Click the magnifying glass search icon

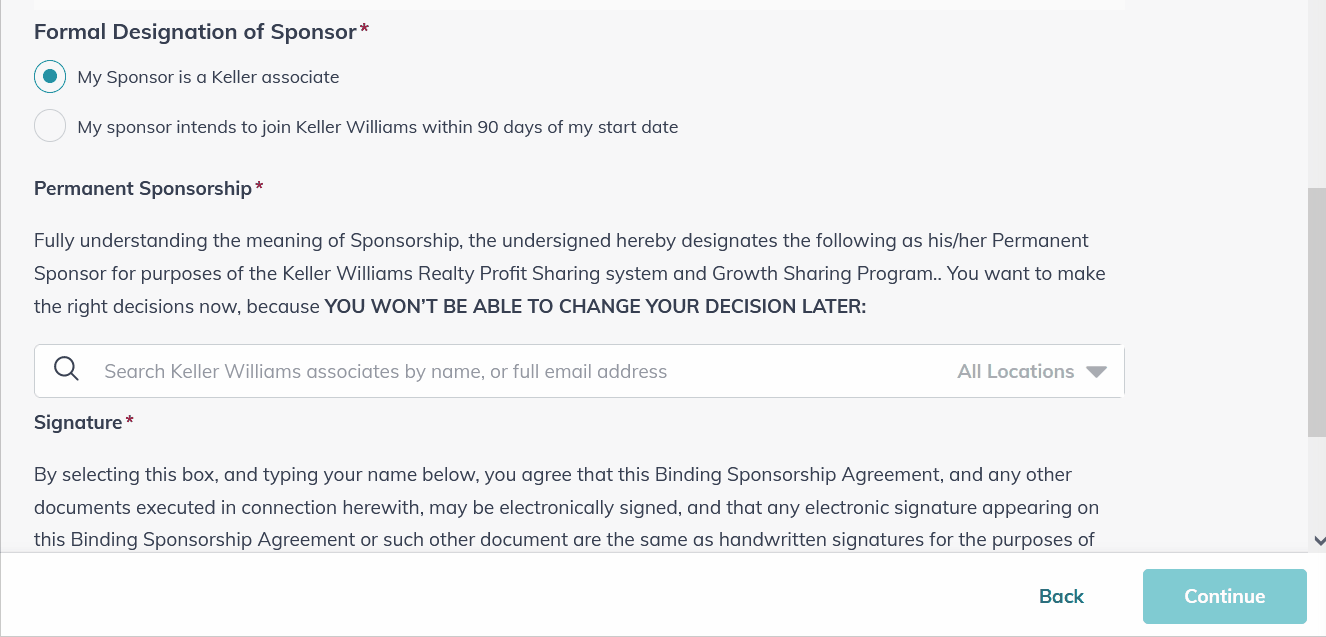click(x=66, y=368)
